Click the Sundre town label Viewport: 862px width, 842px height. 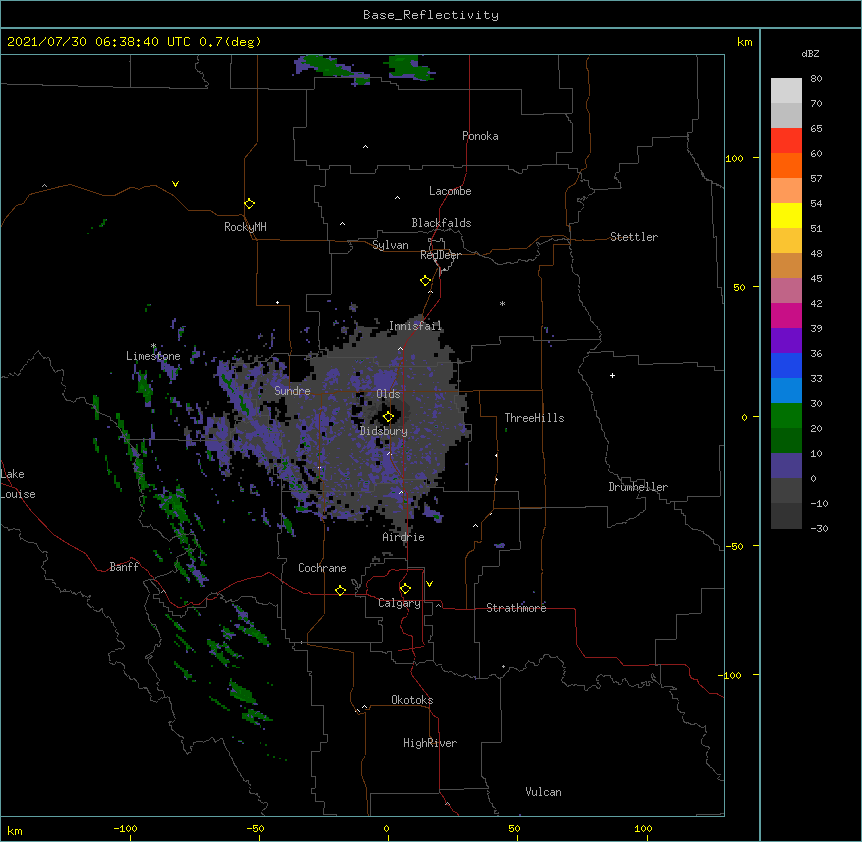(x=292, y=391)
